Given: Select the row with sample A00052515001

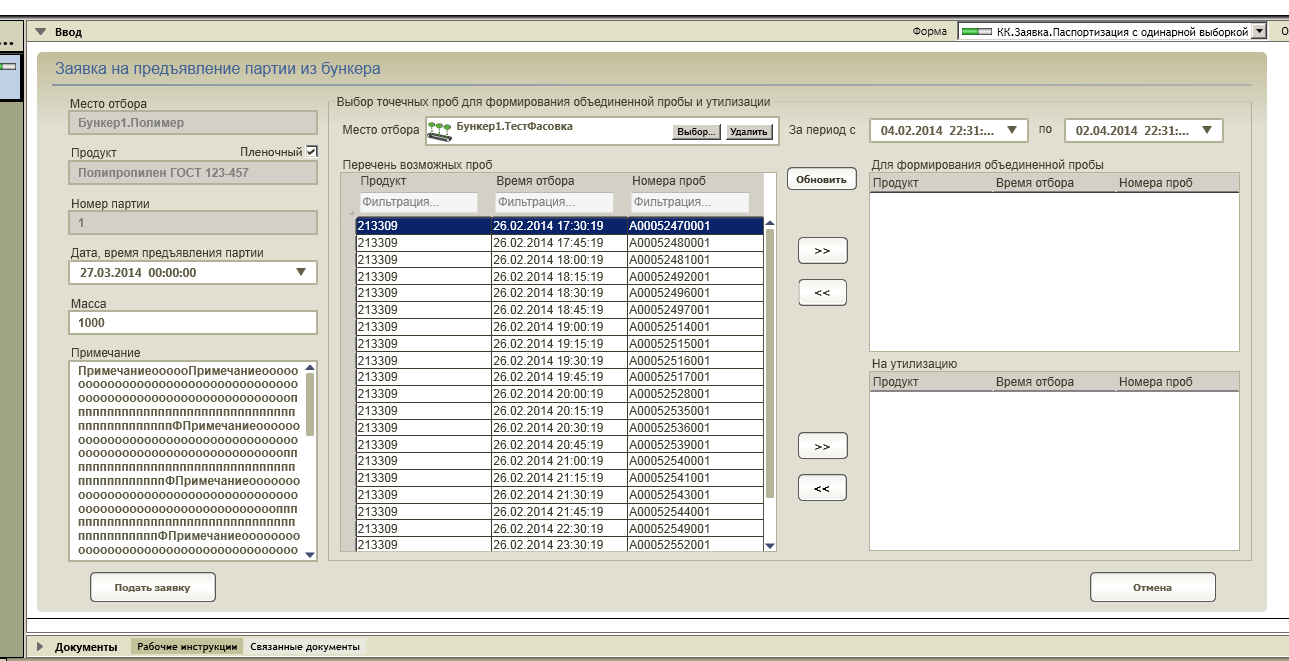Looking at the screenshot, I should [559, 344].
